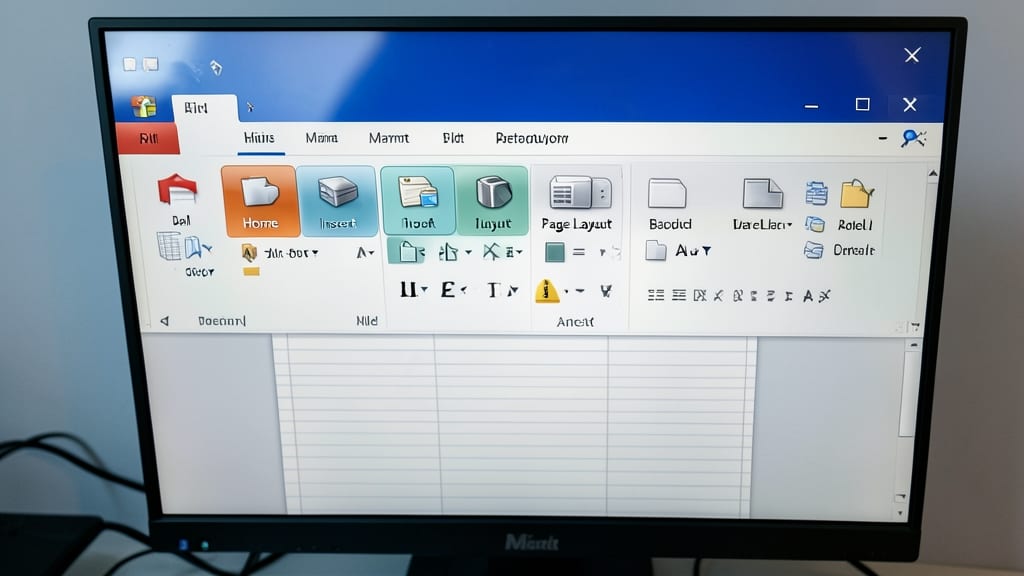Click the A icon in the bottom icon row
This screenshot has width=1024, height=576.
click(x=808, y=296)
